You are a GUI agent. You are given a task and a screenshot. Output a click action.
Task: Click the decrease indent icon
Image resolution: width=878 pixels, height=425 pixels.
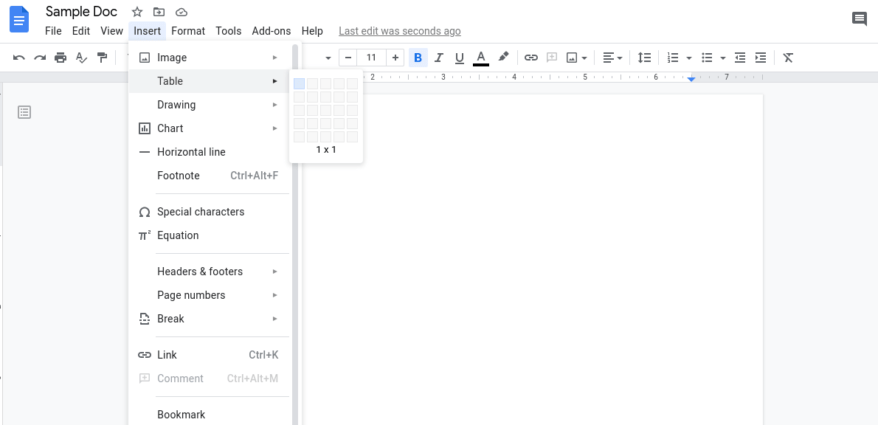(x=740, y=57)
